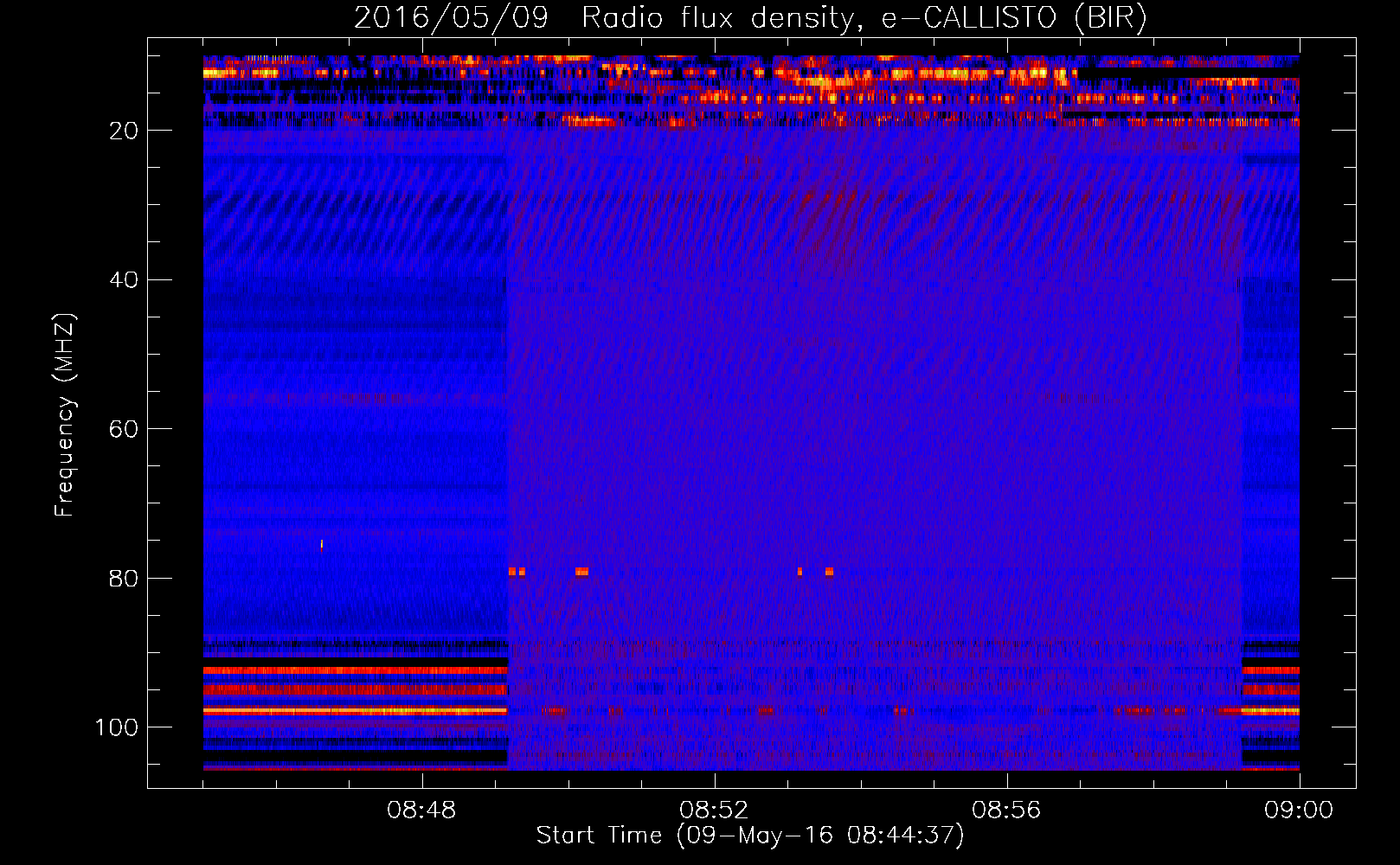
Task: Click the plot title mentioning e-CALLISTO (BIR)
Action: pyautogui.click(x=750, y=17)
